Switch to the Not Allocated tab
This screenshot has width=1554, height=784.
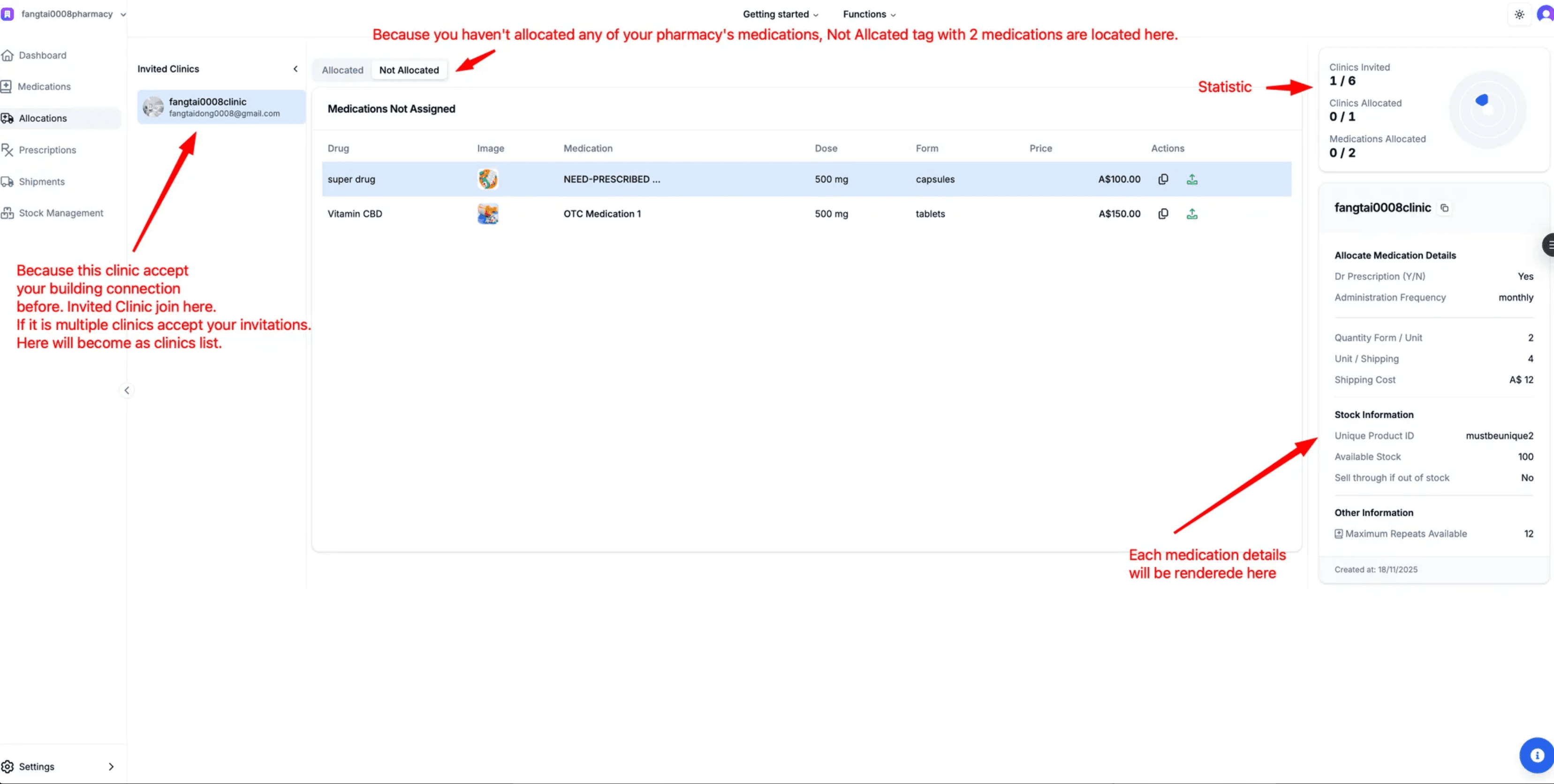coord(409,70)
